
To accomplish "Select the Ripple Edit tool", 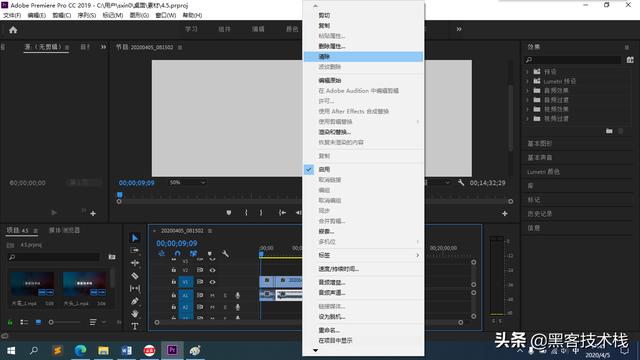I will (135, 263).
